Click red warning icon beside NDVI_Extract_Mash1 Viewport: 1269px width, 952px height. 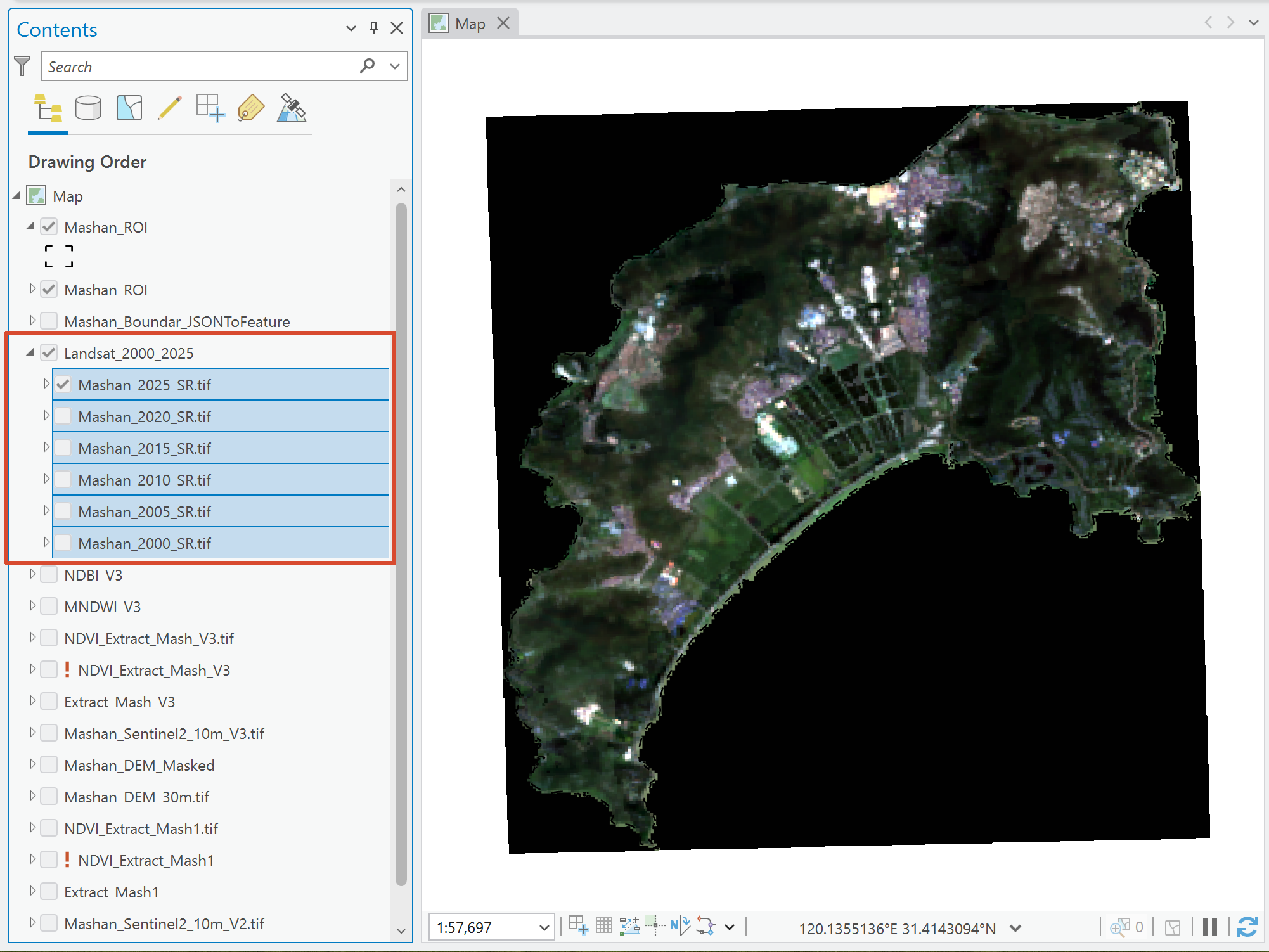[x=67, y=859]
